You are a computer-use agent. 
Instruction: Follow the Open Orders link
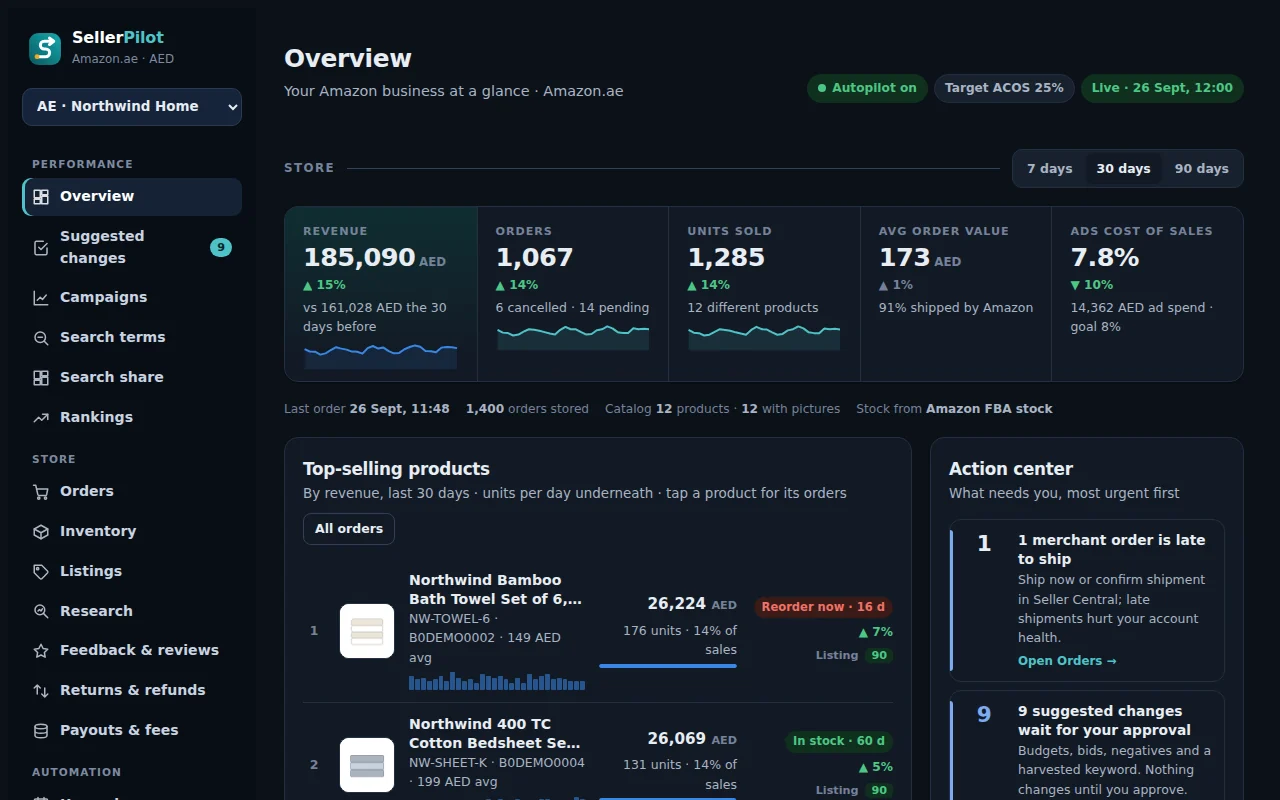[x=1067, y=661]
